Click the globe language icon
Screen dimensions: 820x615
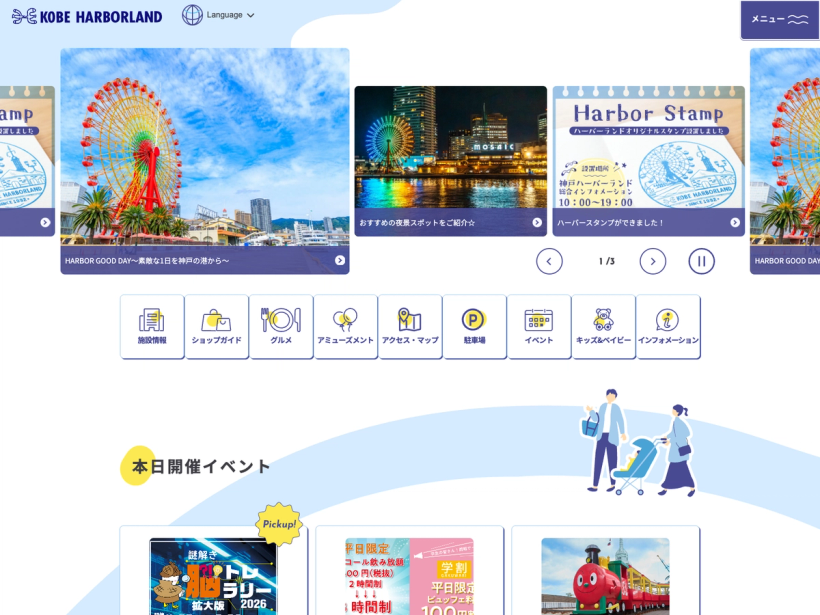point(192,15)
